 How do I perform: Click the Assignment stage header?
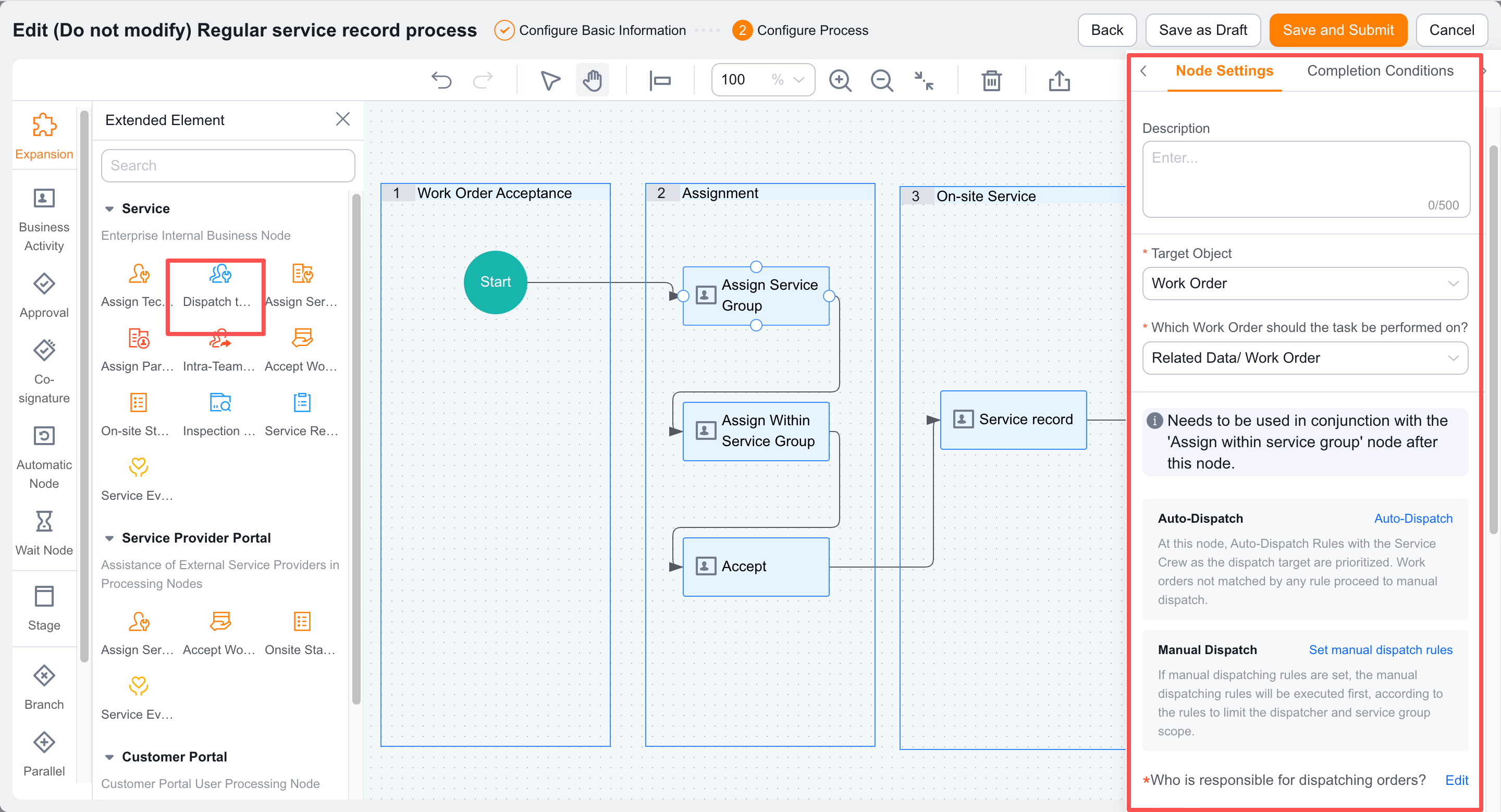pos(759,193)
